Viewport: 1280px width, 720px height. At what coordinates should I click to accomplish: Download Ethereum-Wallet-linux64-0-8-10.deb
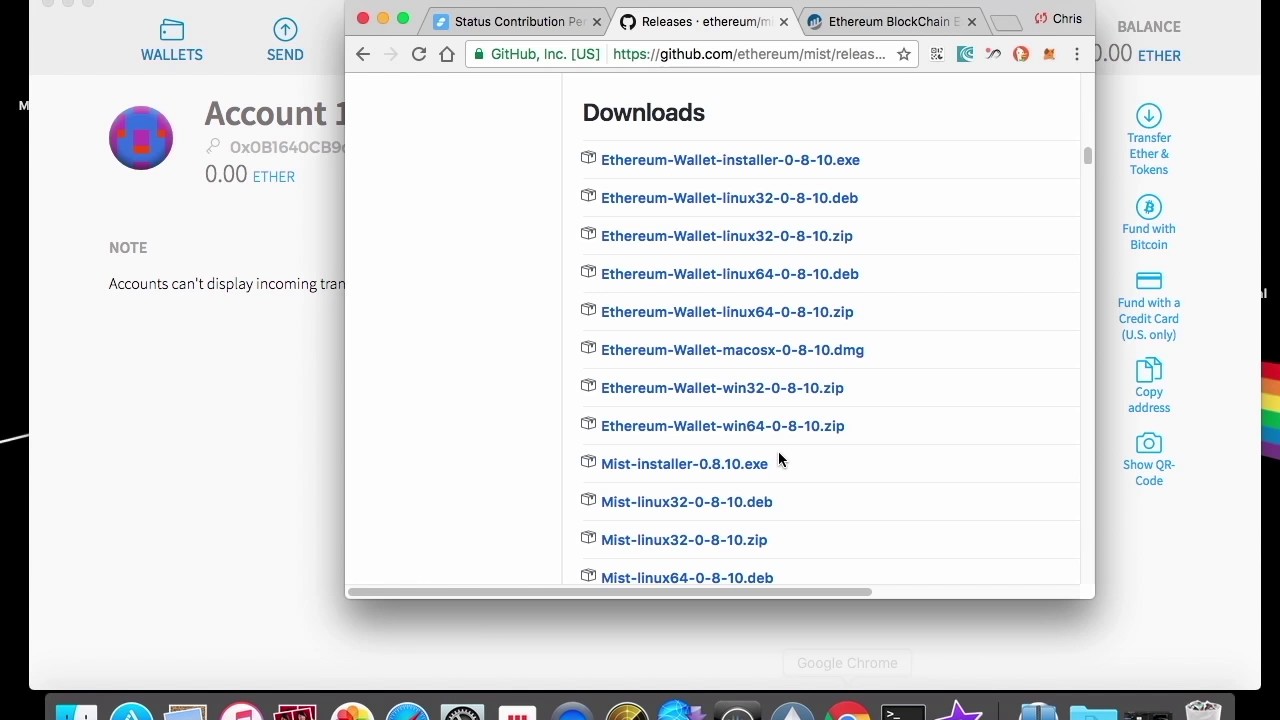tap(730, 274)
